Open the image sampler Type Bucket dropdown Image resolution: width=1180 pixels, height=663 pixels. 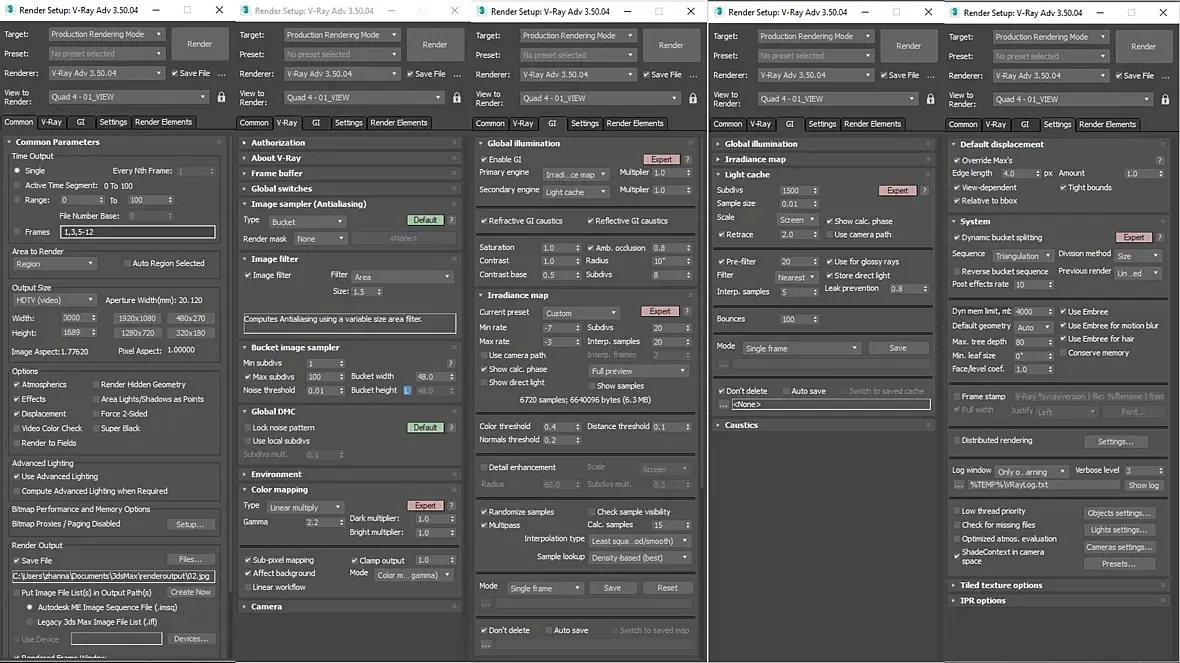click(307, 222)
